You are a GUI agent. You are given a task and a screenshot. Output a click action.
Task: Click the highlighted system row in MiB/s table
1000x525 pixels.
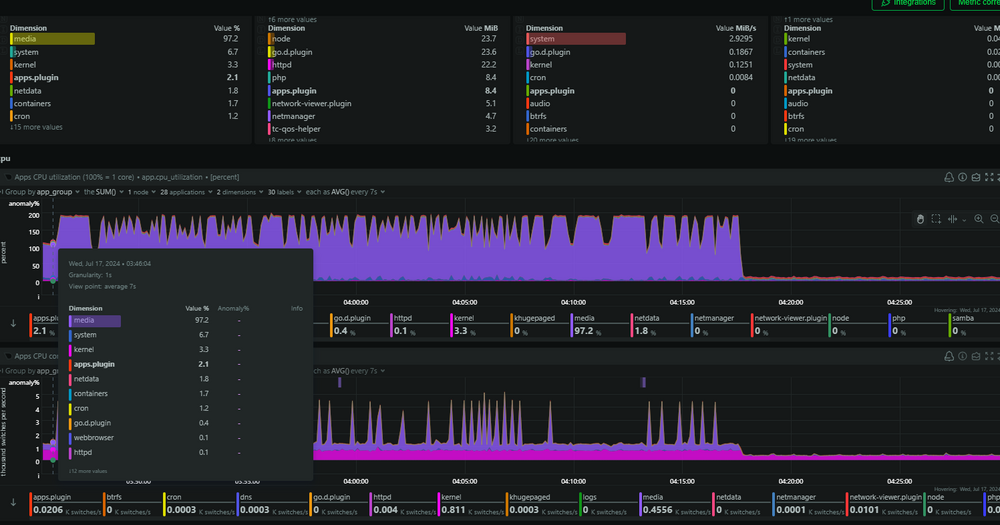pyautogui.click(x=640, y=39)
